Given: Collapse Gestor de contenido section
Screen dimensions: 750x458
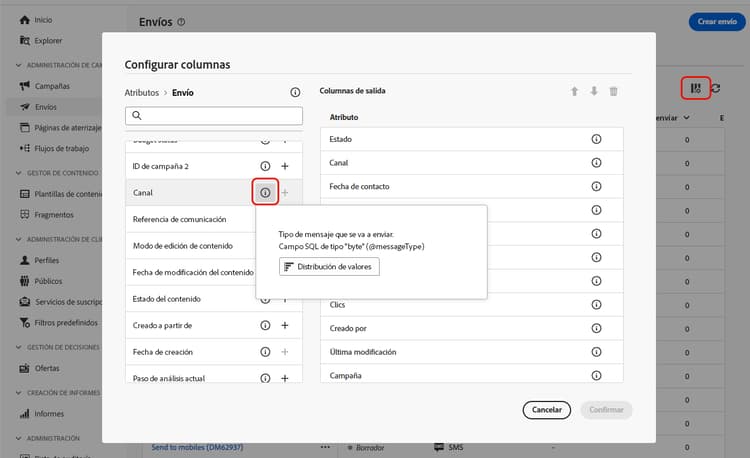Looking at the screenshot, I should (x=19, y=173).
